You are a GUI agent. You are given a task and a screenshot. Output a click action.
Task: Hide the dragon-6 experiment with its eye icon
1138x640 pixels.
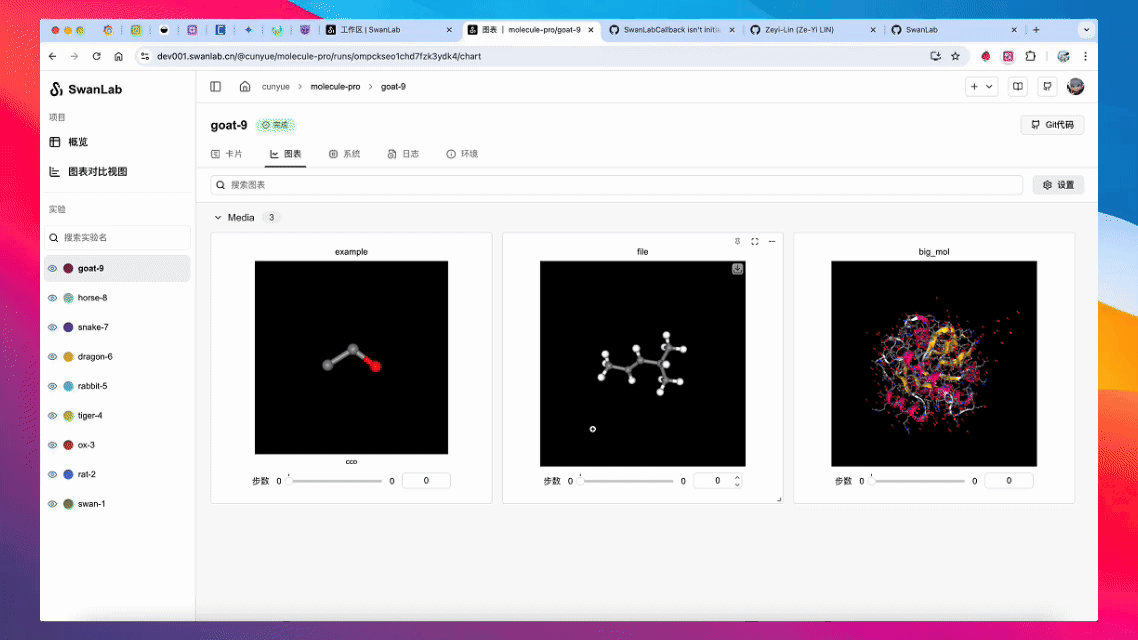(x=52, y=357)
